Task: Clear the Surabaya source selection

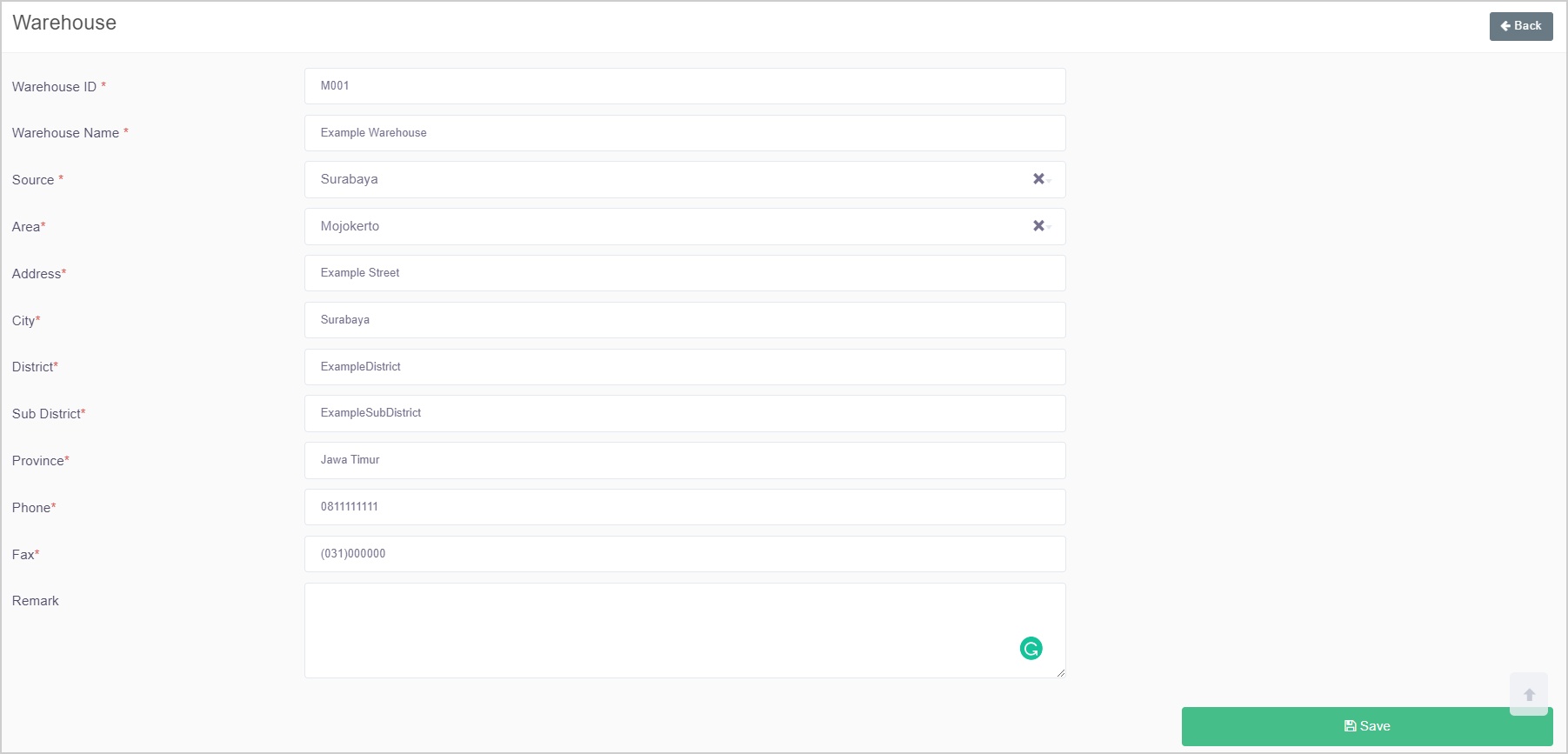Action: tap(1038, 179)
